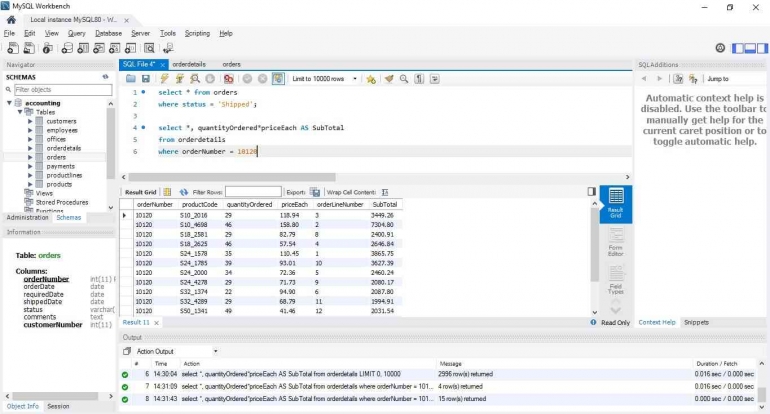Open the Query menu
The height and width of the screenshot is (414, 770).
(x=76, y=33)
